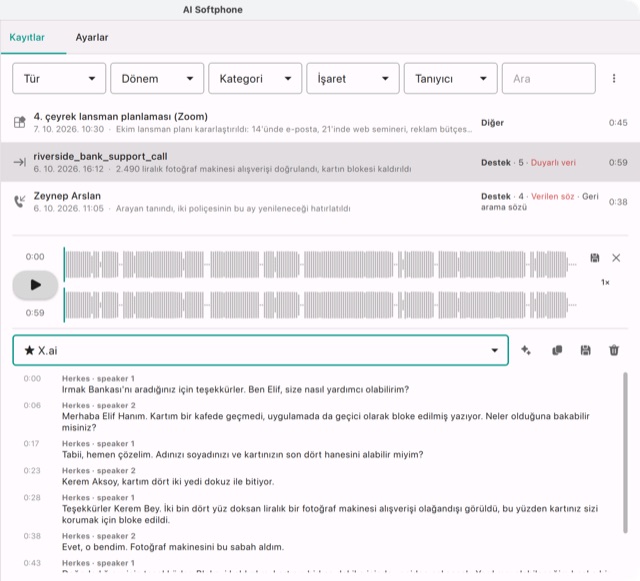The image size is (640, 581).
Task: Click the imported file arrow icon
Action: (20, 162)
